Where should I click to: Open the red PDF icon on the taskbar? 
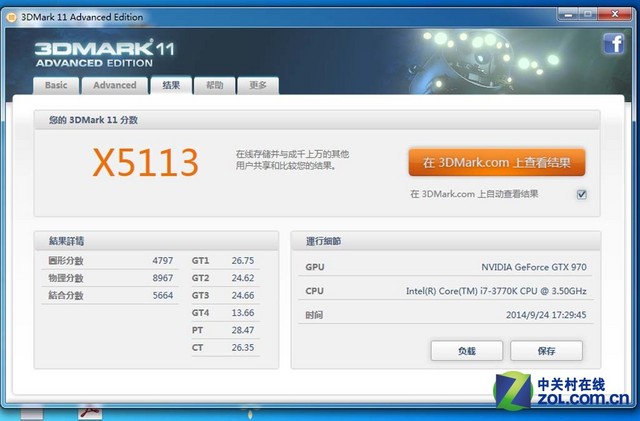click(x=90, y=412)
